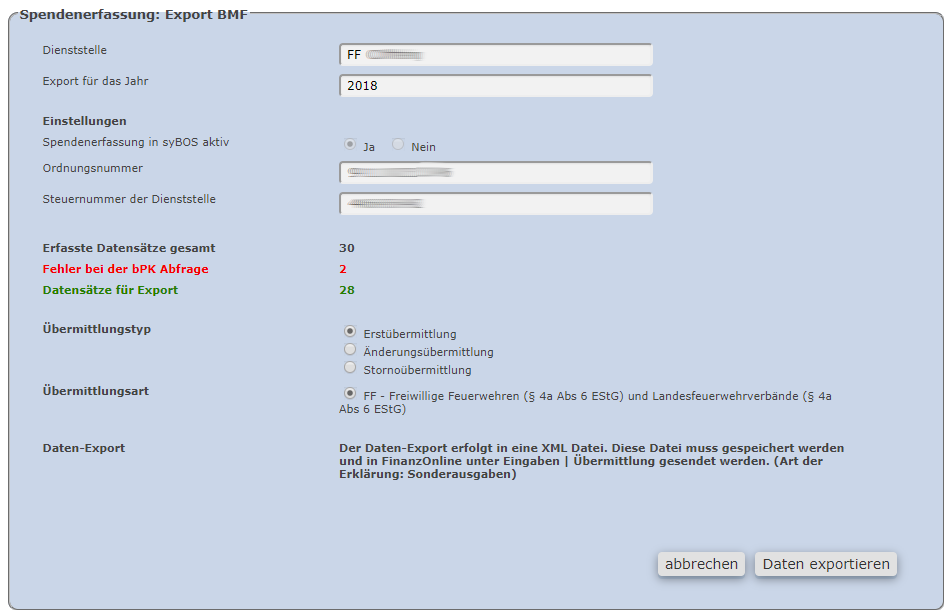The height and width of the screenshot is (610, 944).
Task: Select FF - Freiwillige Feuerwehren Übermittlungsart
Action: [x=350, y=394]
